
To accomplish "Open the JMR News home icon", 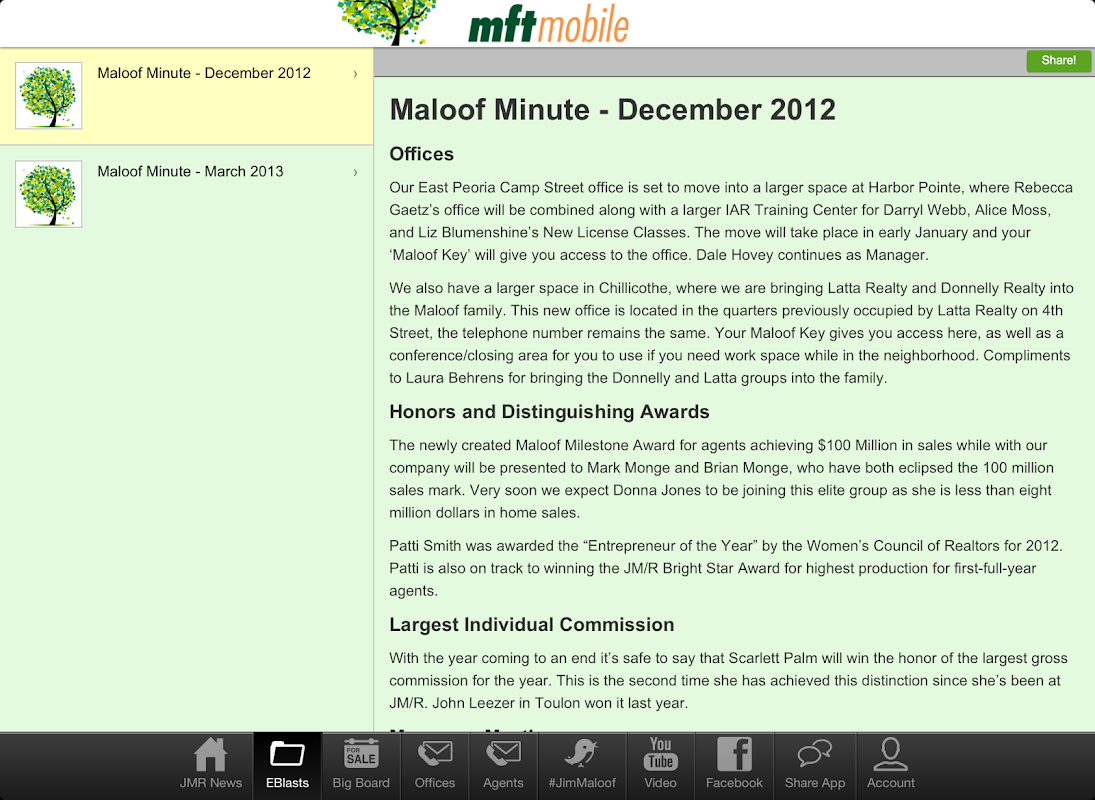I will click(x=210, y=755).
